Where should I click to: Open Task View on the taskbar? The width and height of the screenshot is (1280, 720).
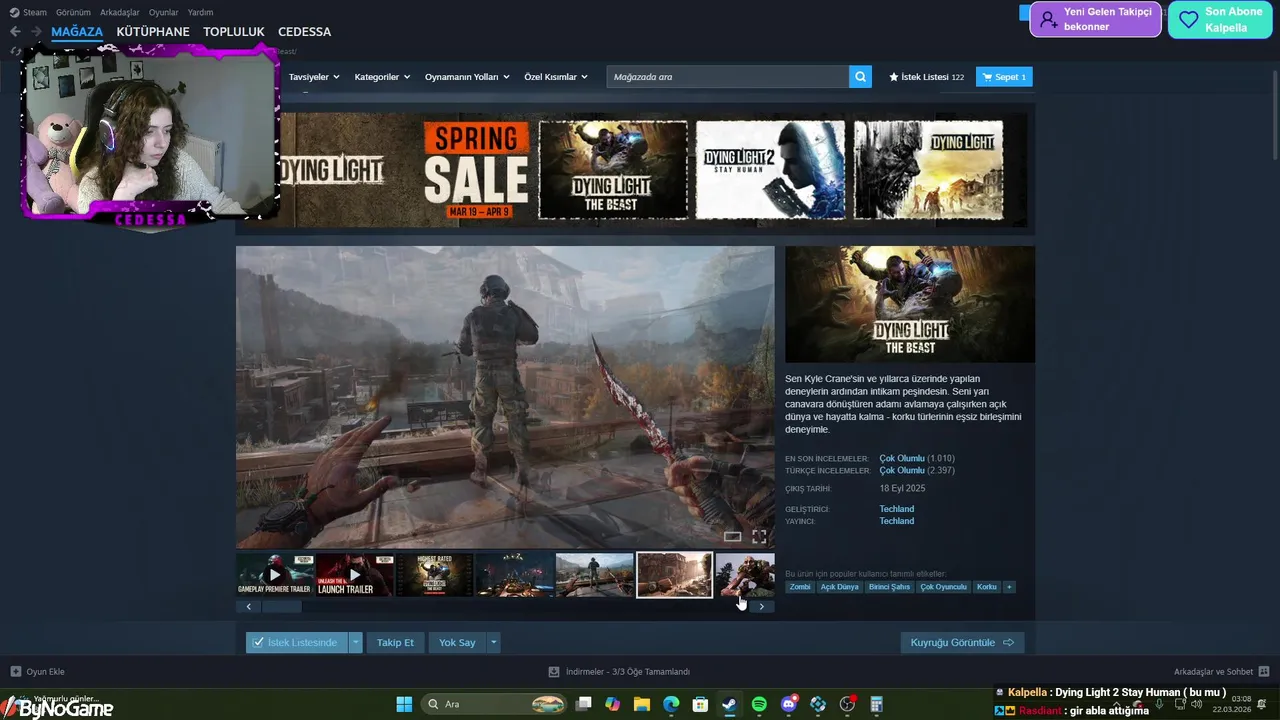[584, 704]
